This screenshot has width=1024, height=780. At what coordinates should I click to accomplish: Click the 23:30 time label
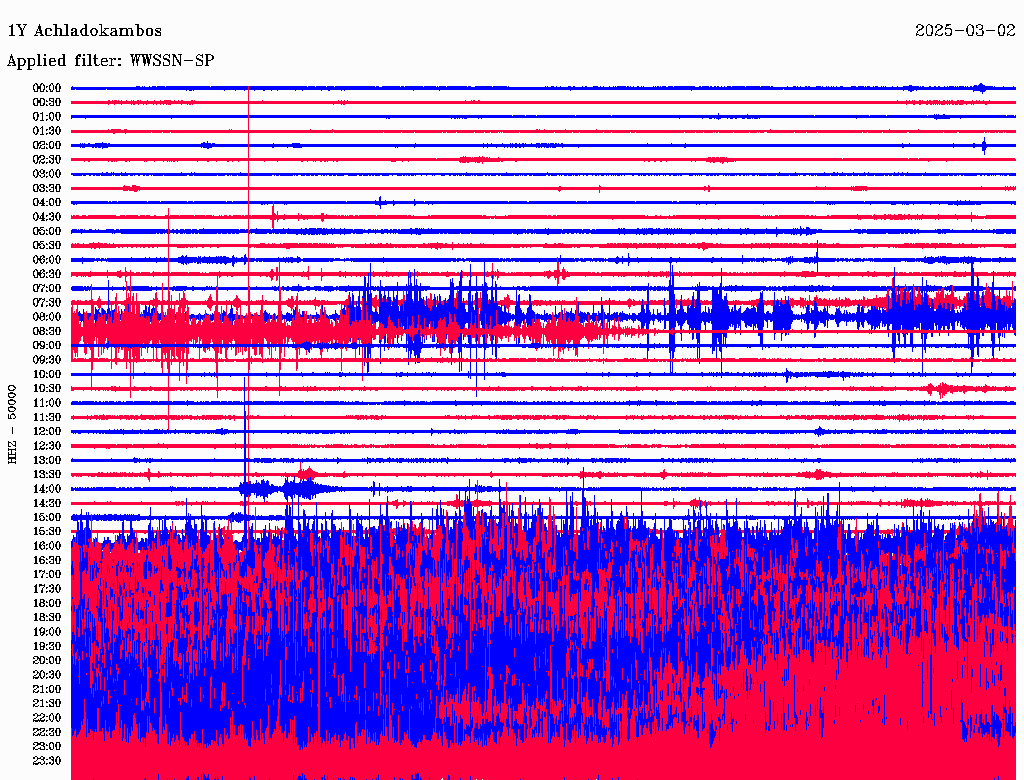click(x=47, y=761)
